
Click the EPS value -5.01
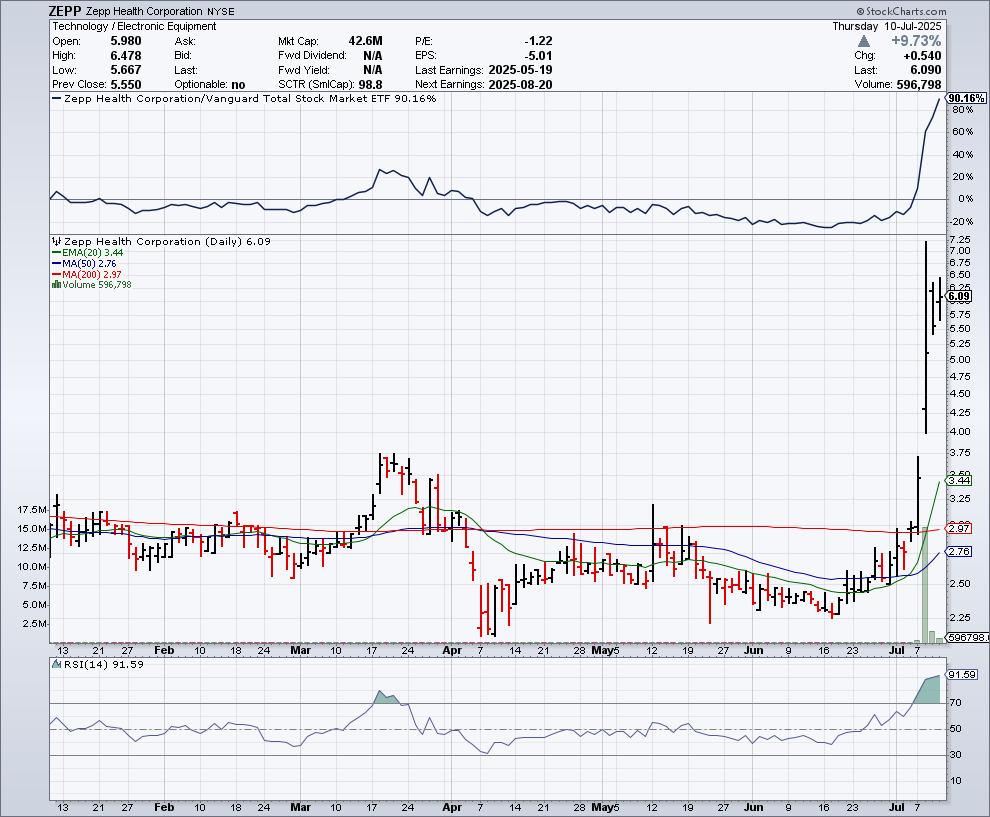538,56
